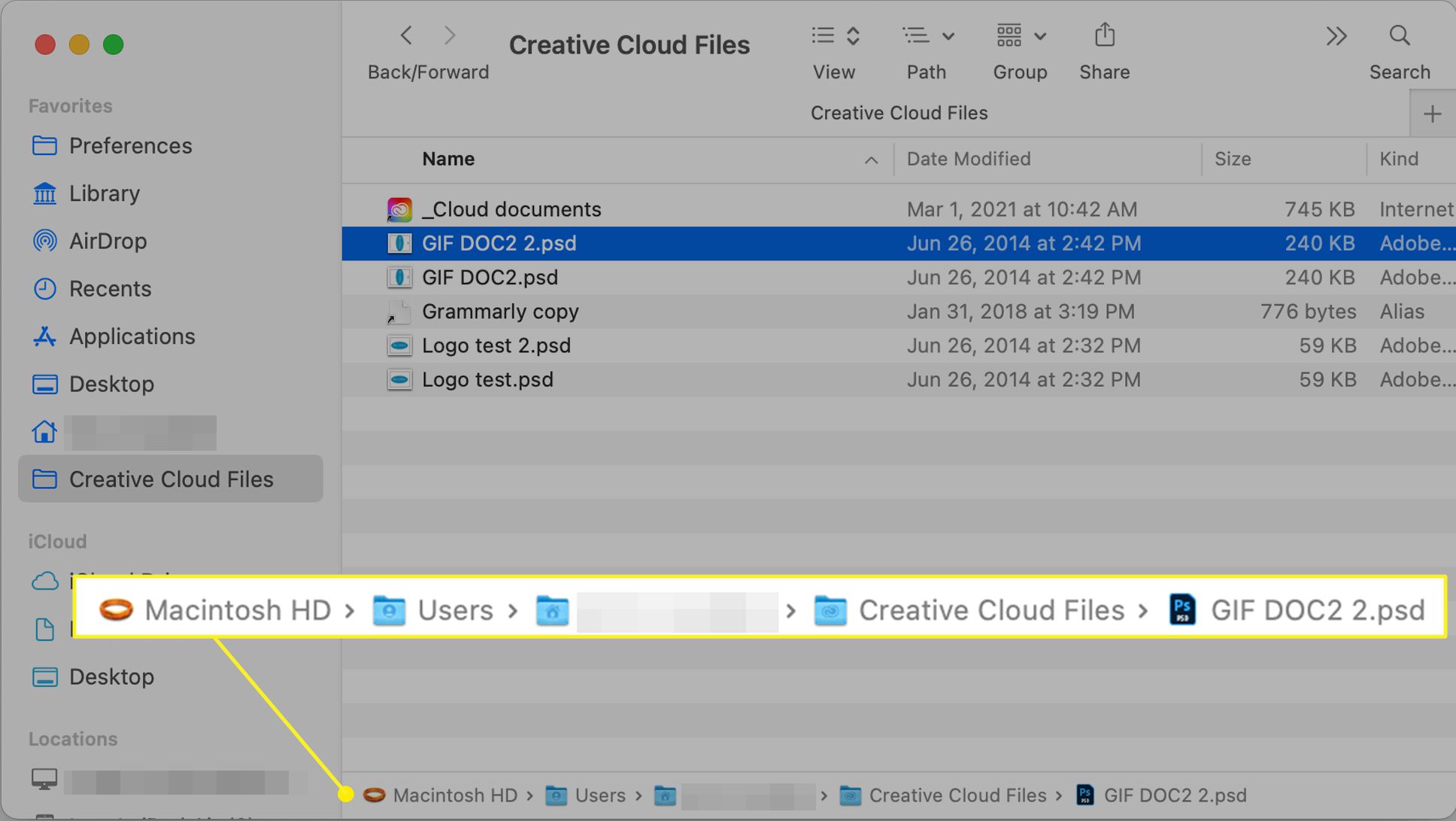The width and height of the screenshot is (1456, 821).
Task: Select the _Cloud documents file icon
Action: pos(399,209)
